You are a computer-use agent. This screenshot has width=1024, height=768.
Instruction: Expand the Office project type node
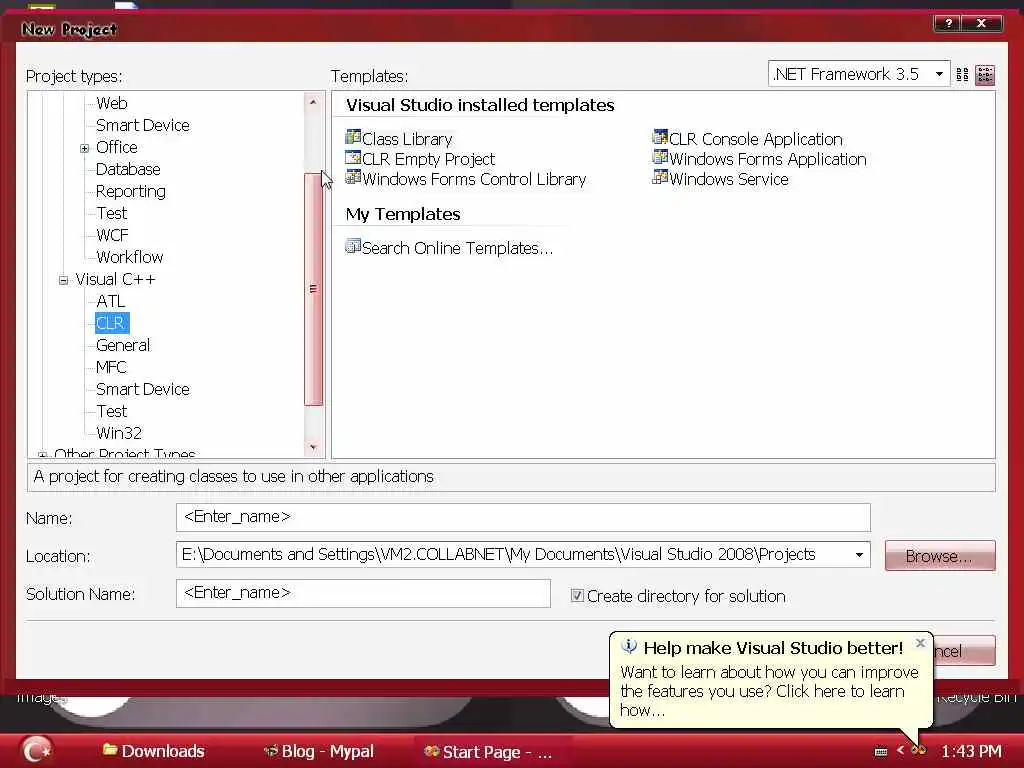tap(84, 148)
